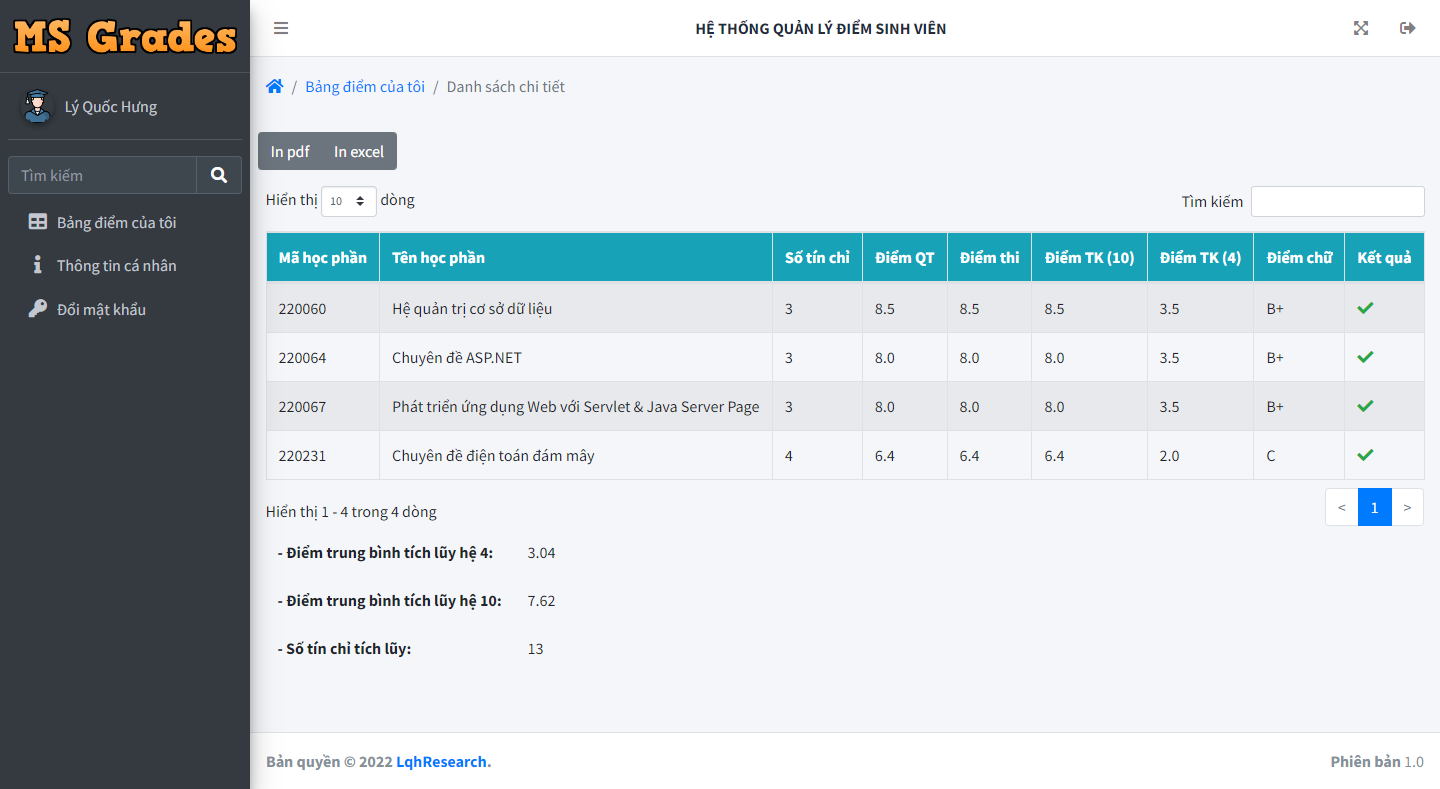The width and height of the screenshot is (1440, 789).
Task: Open the rows-per-page dropdown showing 10
Action: [x=349, y=201]
